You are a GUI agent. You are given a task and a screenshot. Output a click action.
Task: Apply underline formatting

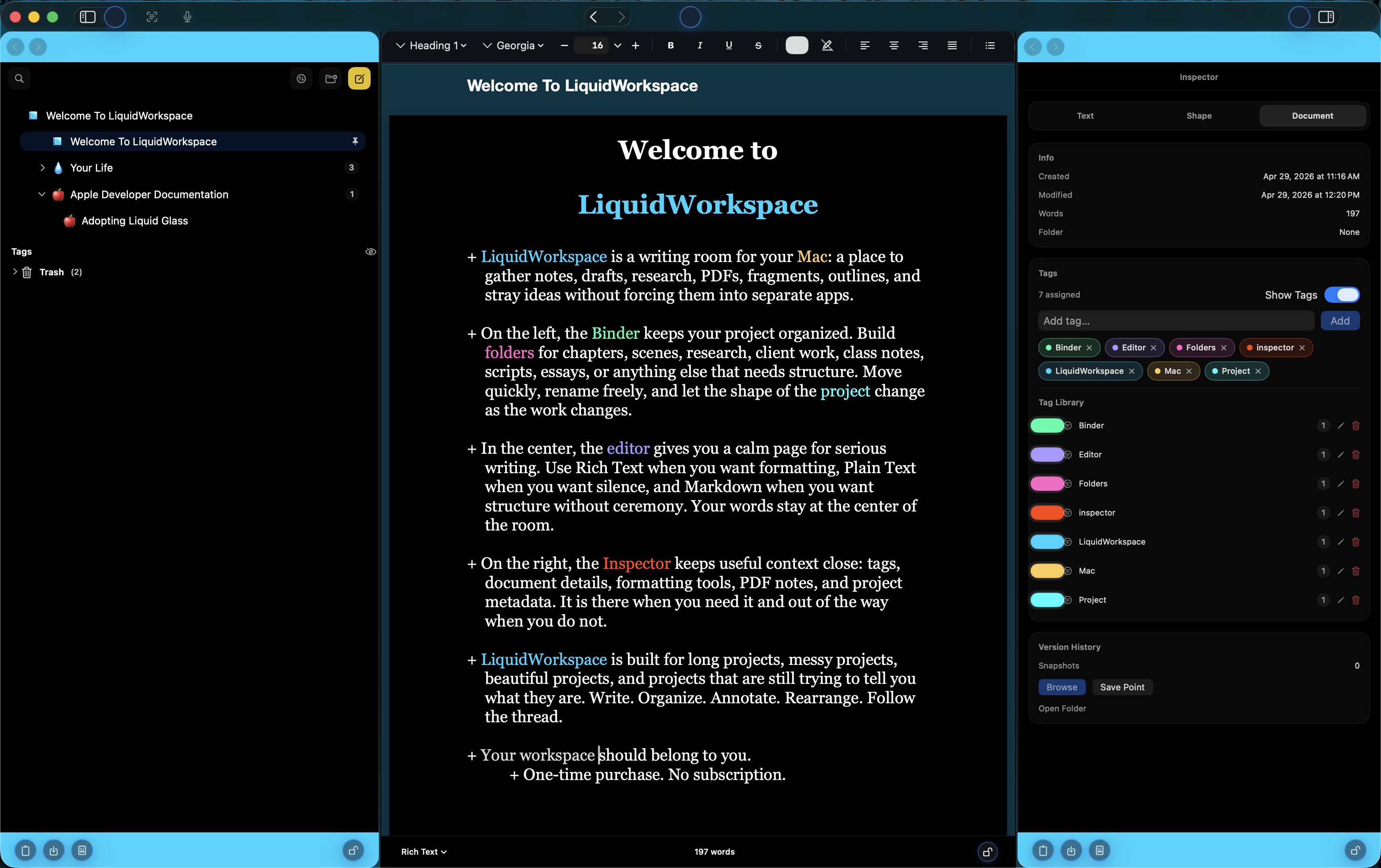pyautogui.click(x=729, y=45)
